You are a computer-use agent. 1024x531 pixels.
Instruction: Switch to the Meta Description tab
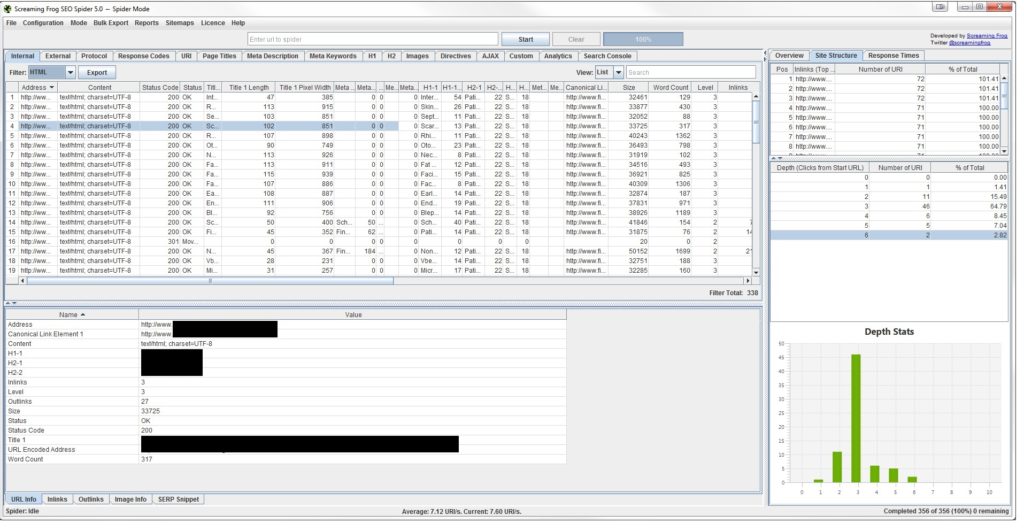(x=272, y=56)
